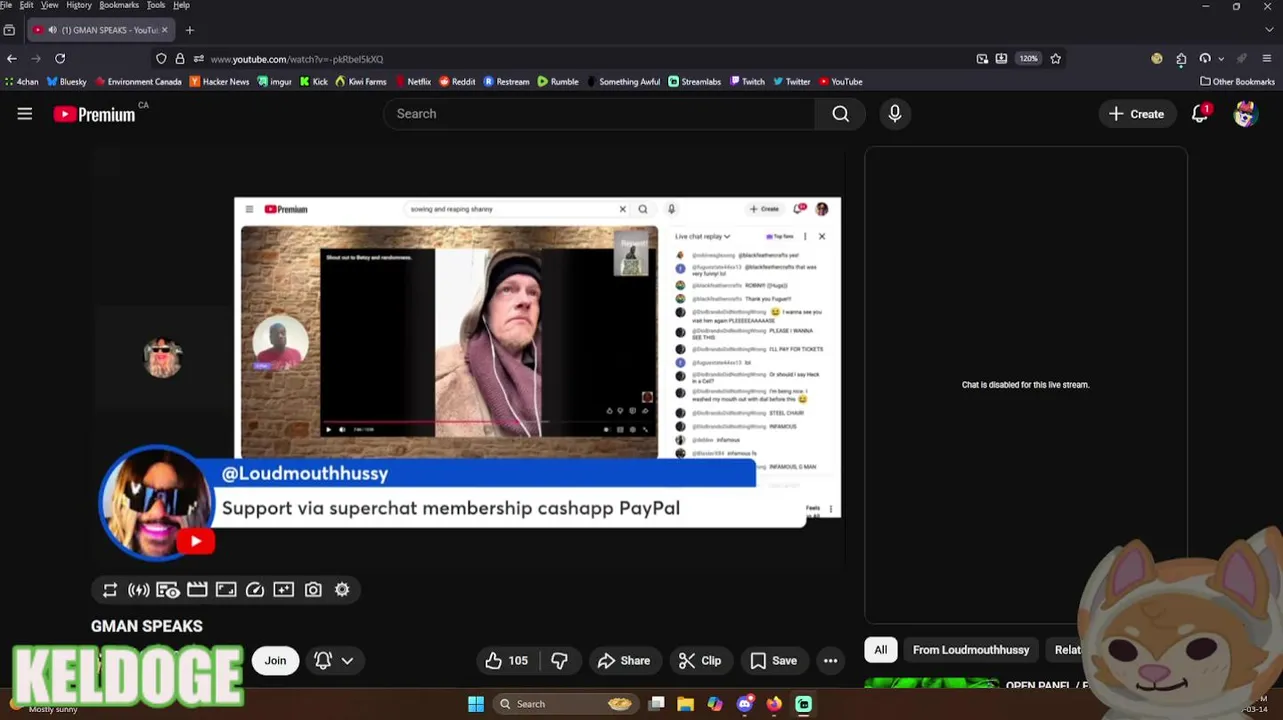Click the video filters sparkle icon
1283x720 pixels.
tap(284, 590)
